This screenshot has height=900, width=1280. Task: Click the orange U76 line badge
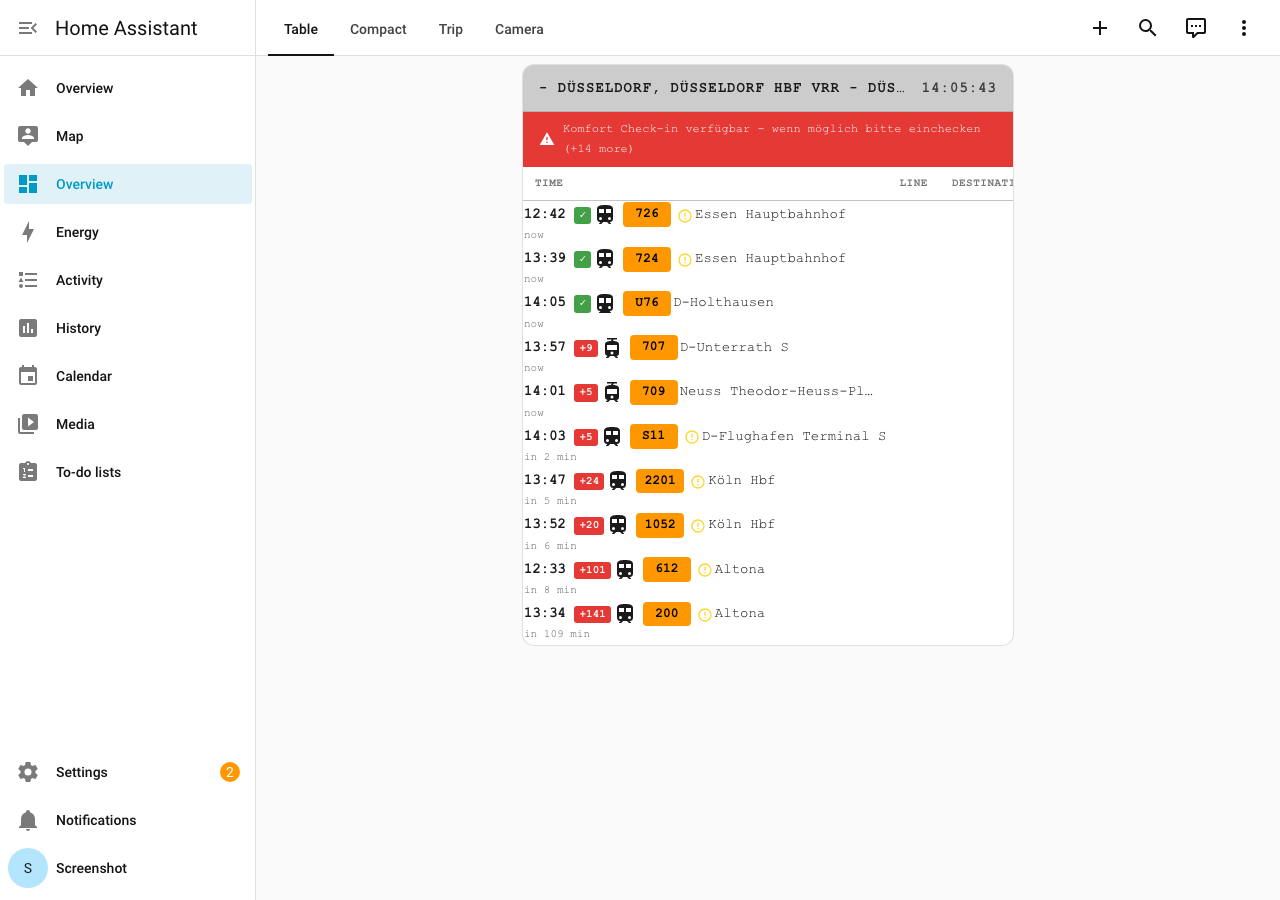coord(647,303)
